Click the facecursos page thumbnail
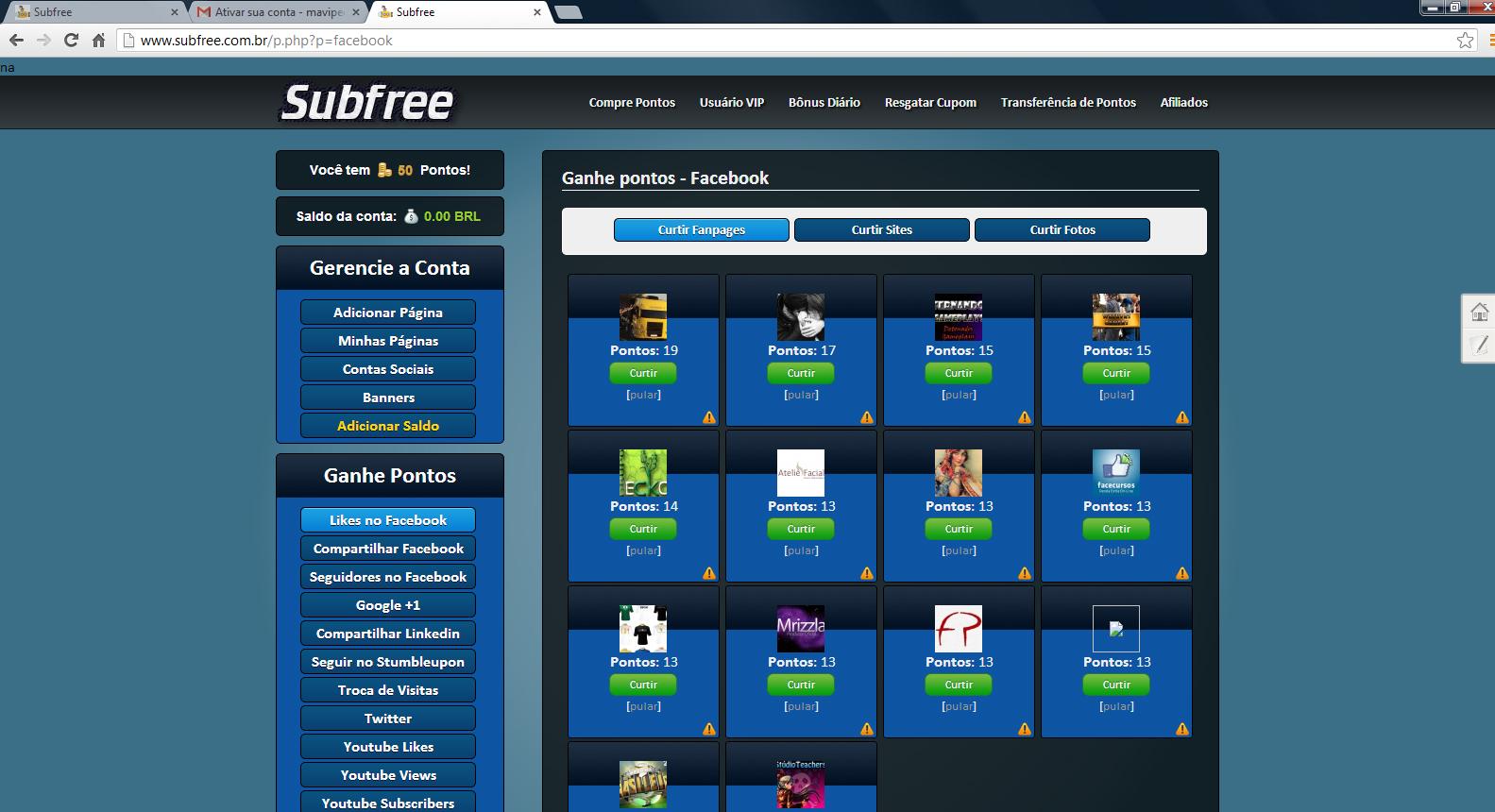Screen dimensions: 1495x812 [x=1116, y=472]
